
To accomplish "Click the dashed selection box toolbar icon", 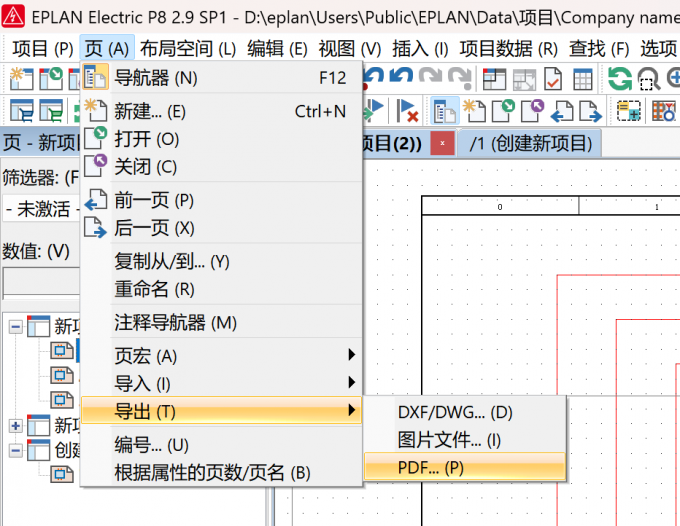I will point(629,111).
